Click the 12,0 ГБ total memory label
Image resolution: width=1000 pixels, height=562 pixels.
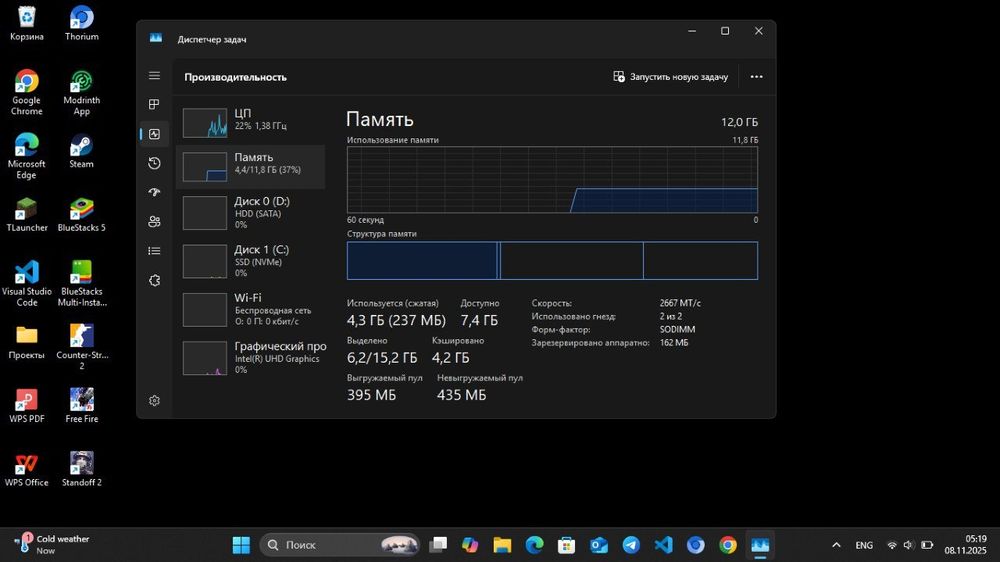(739, 122)
